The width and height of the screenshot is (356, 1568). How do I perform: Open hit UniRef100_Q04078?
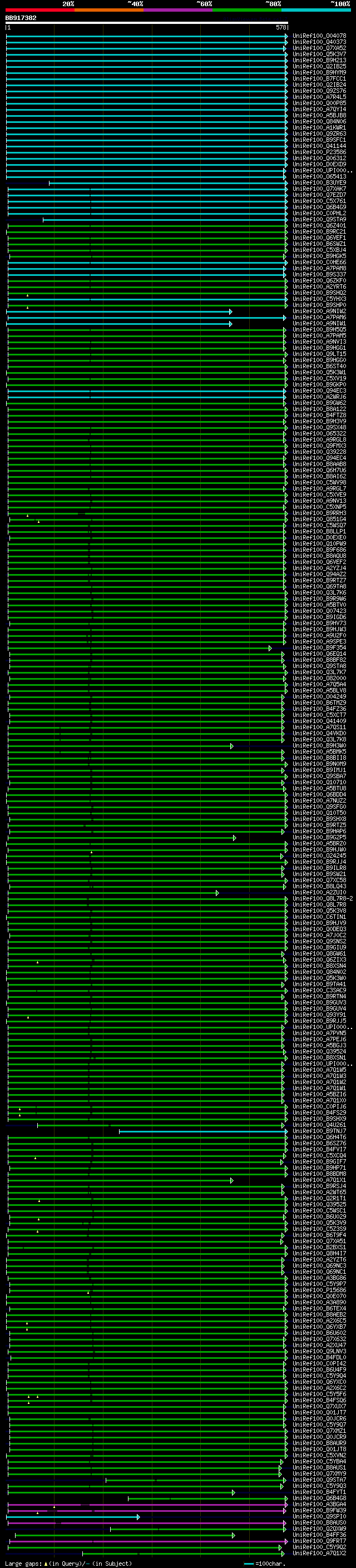[319, 36]
